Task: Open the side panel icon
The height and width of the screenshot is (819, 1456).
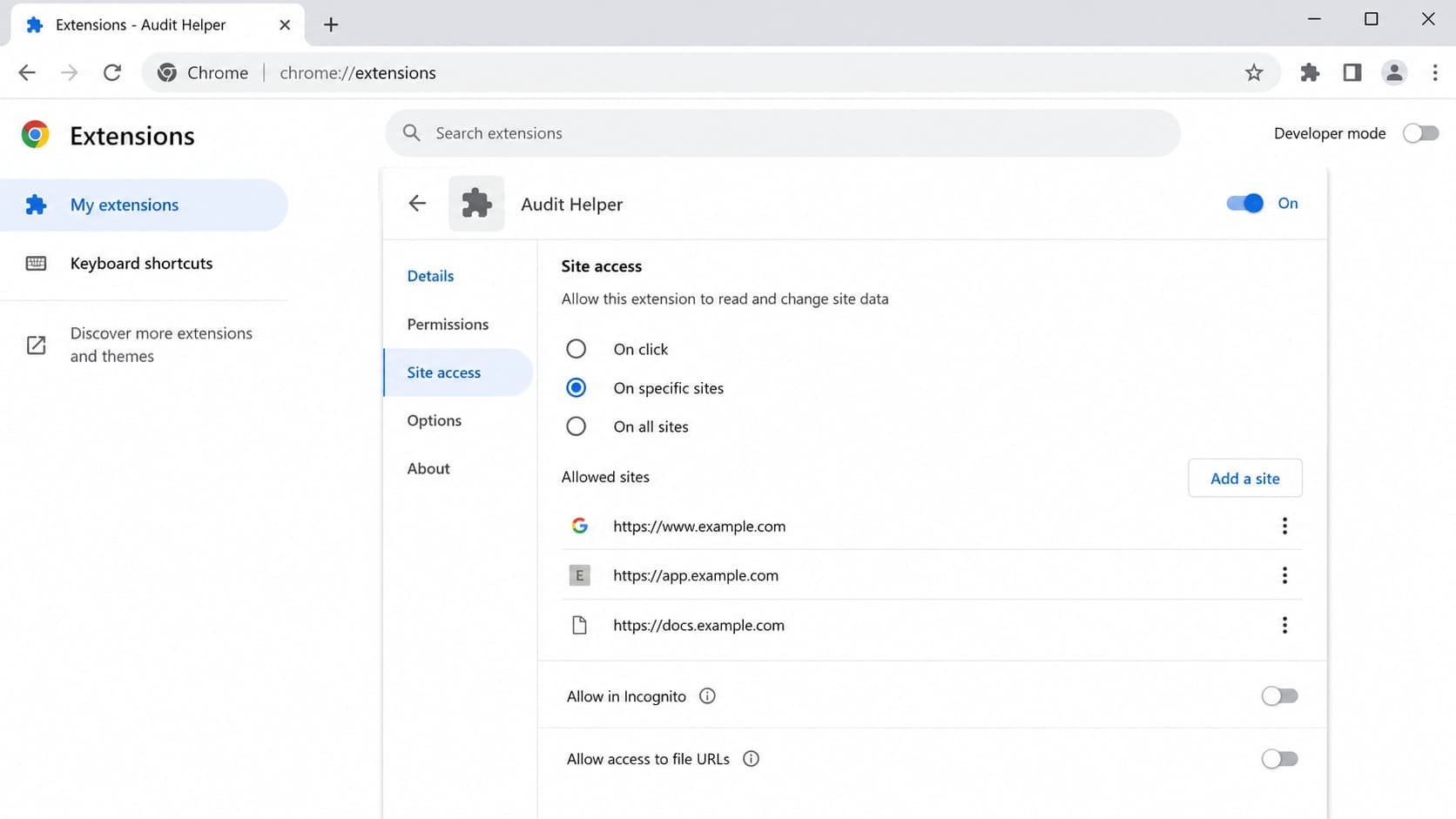Action: (x=1352, y=72)
